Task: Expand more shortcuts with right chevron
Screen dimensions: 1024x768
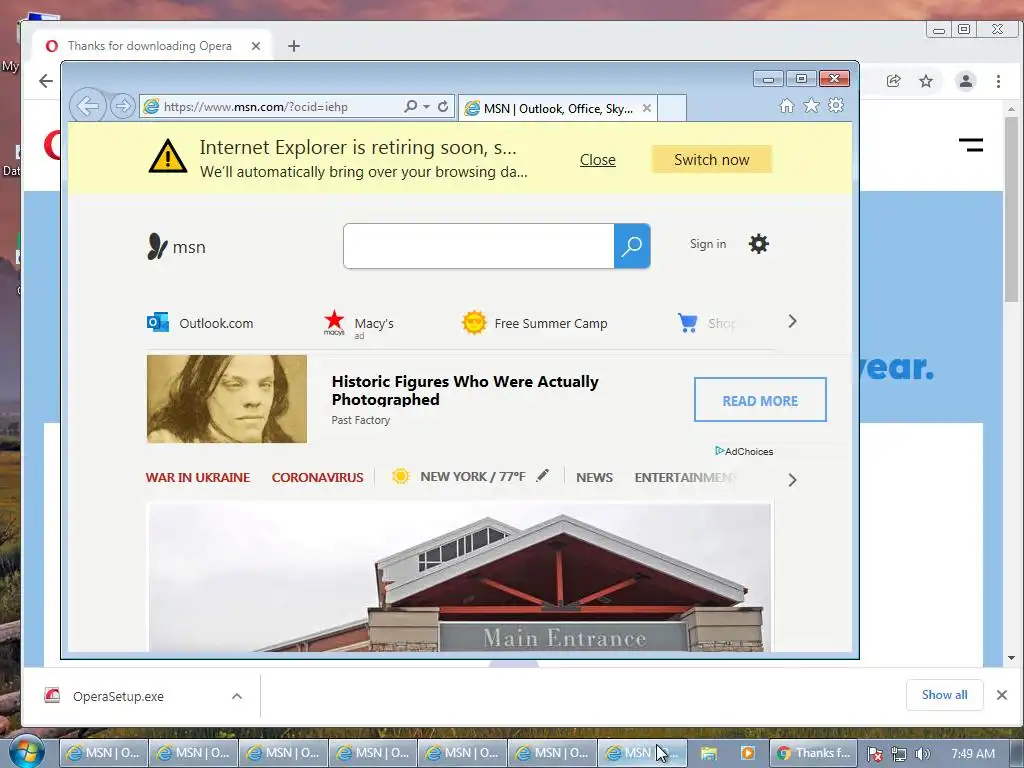Action: (x=792, y=321)
